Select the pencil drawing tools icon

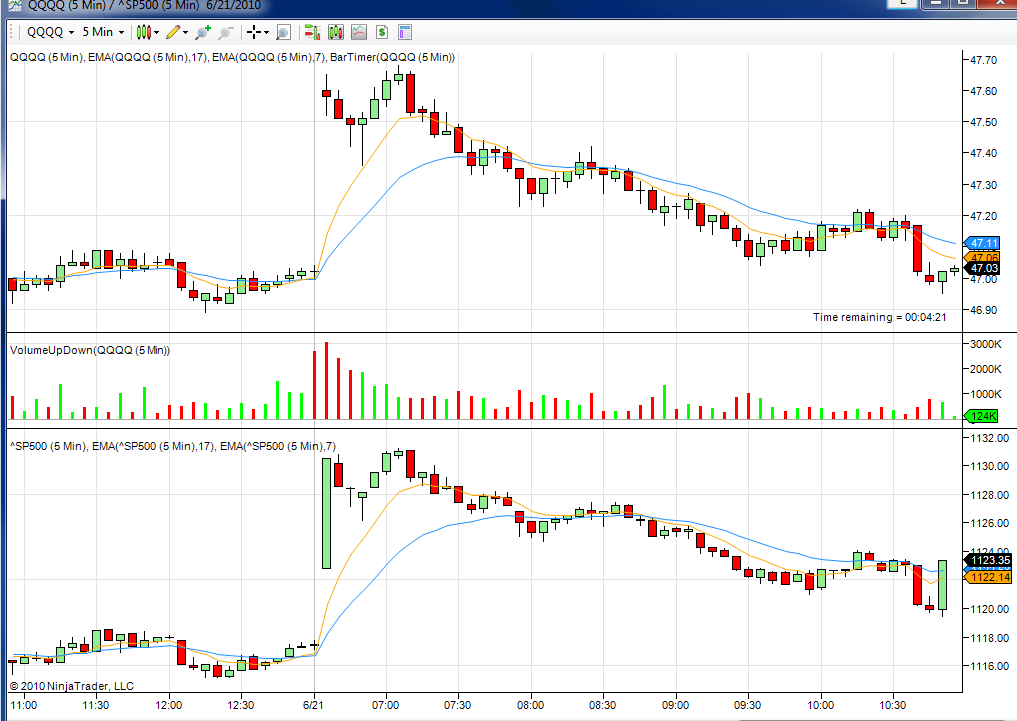173,32
